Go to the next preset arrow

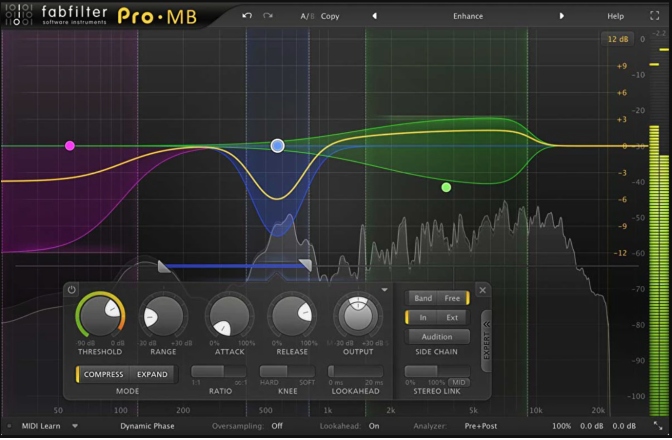tap(561, 16)
